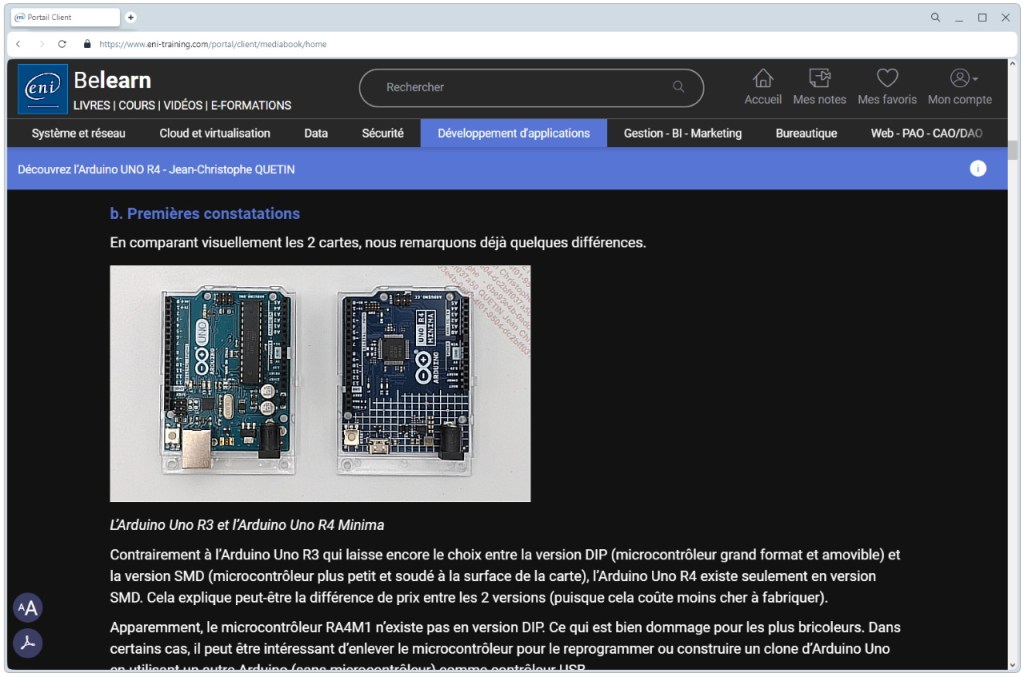Click inside the Rechercher search field
The width and height of the screenshot is (1024, 677).
500,88
